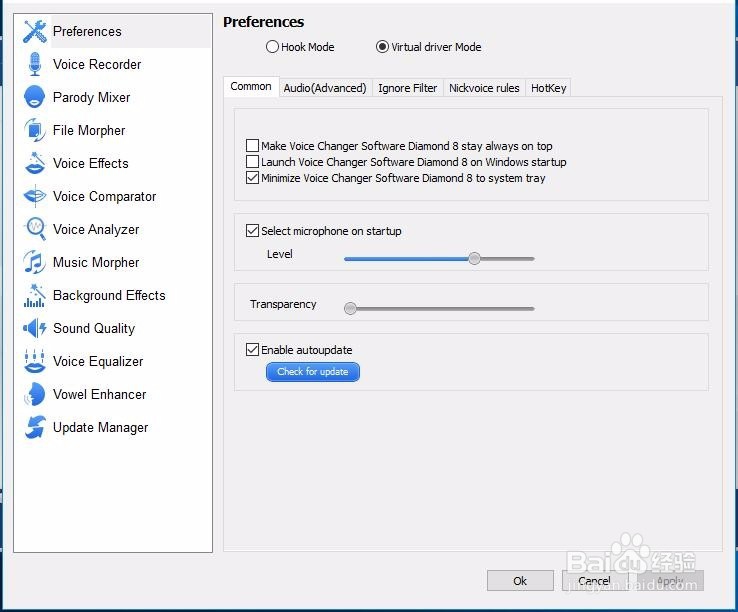Open the Nickvoice rules tab
738x612 pixels.
(484, 88)
